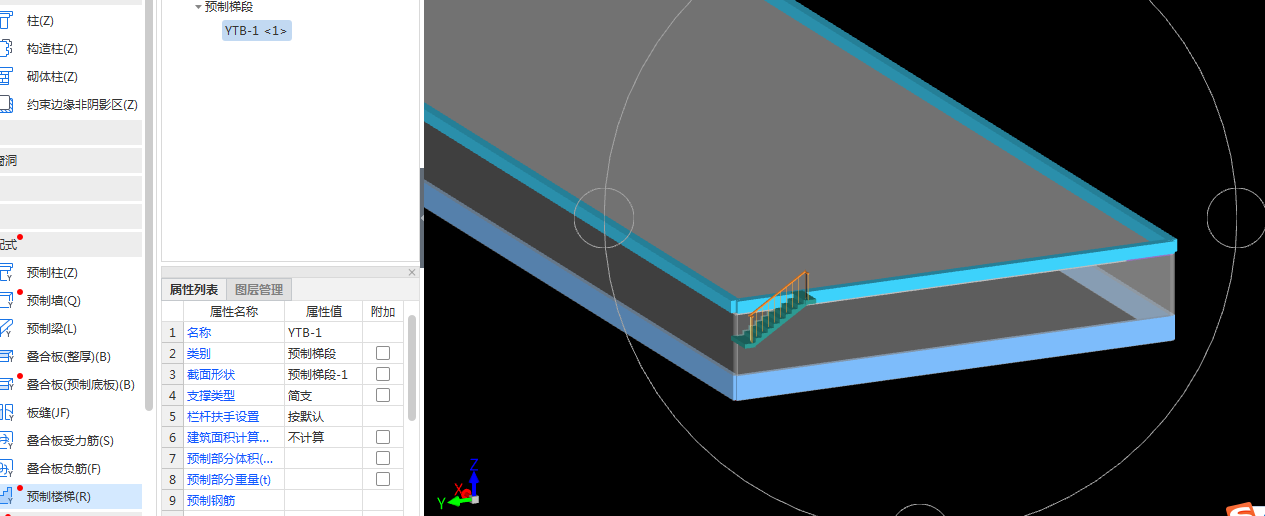Screen dimensions: 1265x516
Task: Click the left orbit handle circle
Action: pyautogui.click(x=604, y=217)
